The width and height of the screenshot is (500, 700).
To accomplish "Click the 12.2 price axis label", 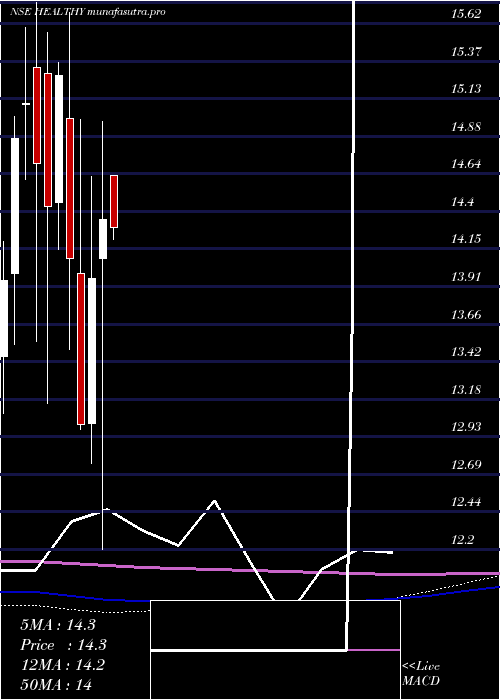I will click(x=462, y=540).
